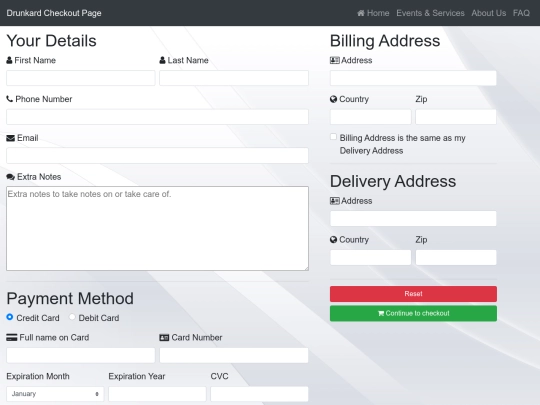Click the Payment Method heading
Viewport: 540px width, 405px height.
click(70, 298)
